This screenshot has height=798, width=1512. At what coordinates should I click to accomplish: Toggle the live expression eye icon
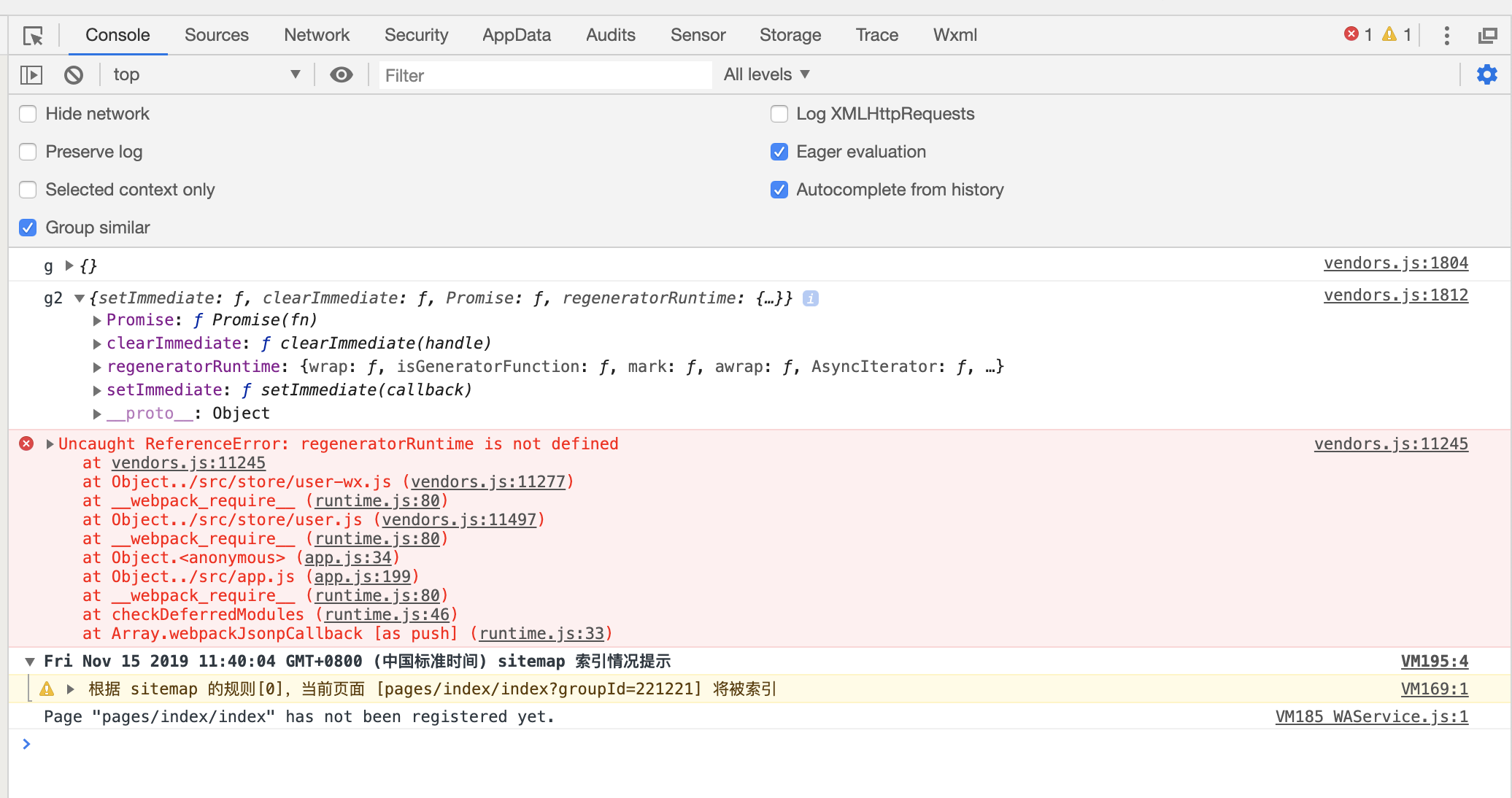[x=341, y=75]
